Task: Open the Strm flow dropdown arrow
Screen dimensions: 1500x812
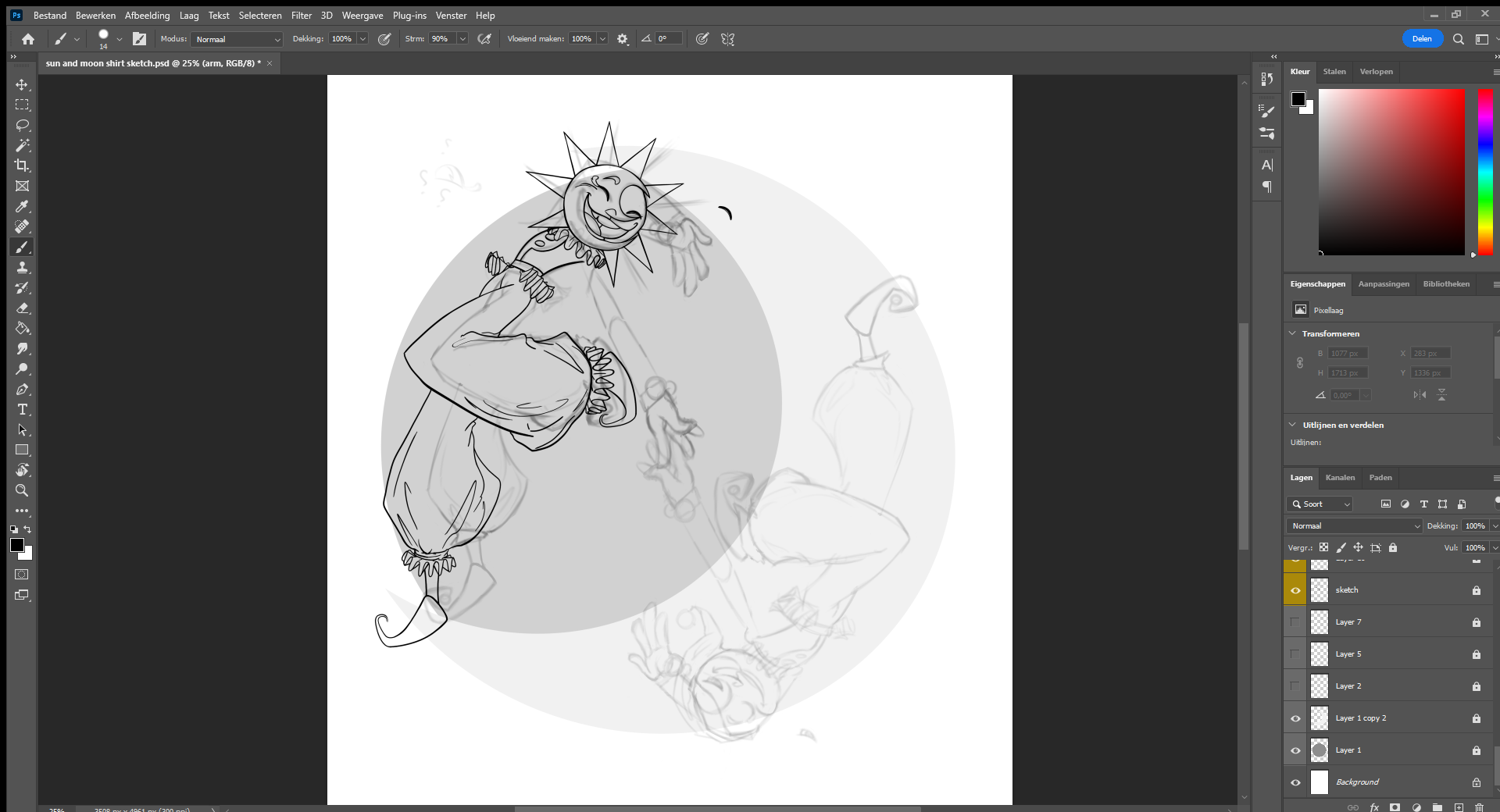Action: [x=462, y=39]
